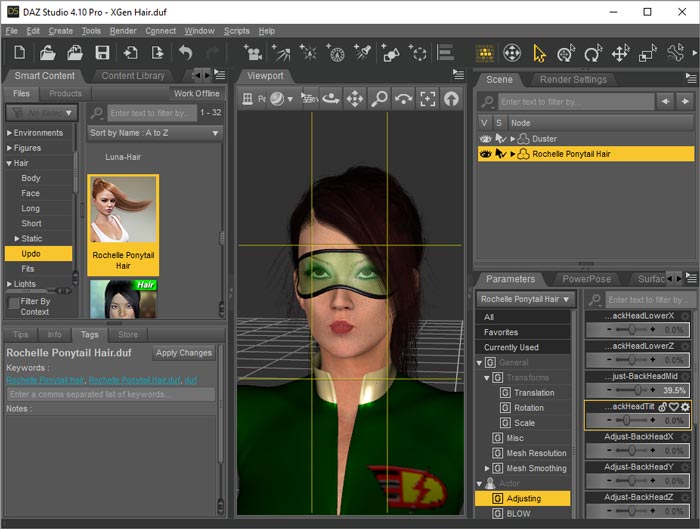The width and height of the screenshot is (700, 529).
Task: Toggle the Filter By Context checkbox
Action: [13, 303]
